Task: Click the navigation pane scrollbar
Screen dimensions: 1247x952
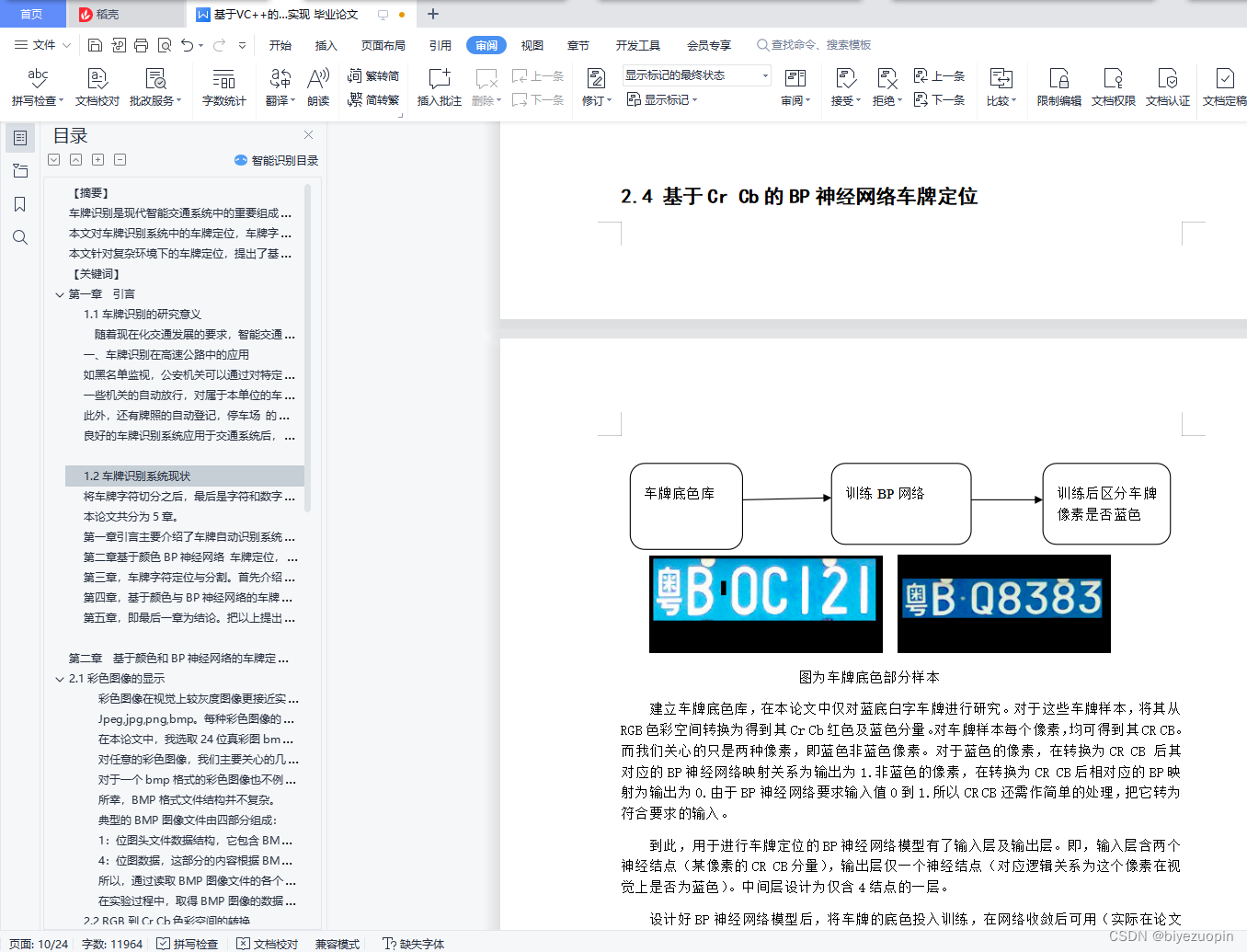Action: (307, 348)
